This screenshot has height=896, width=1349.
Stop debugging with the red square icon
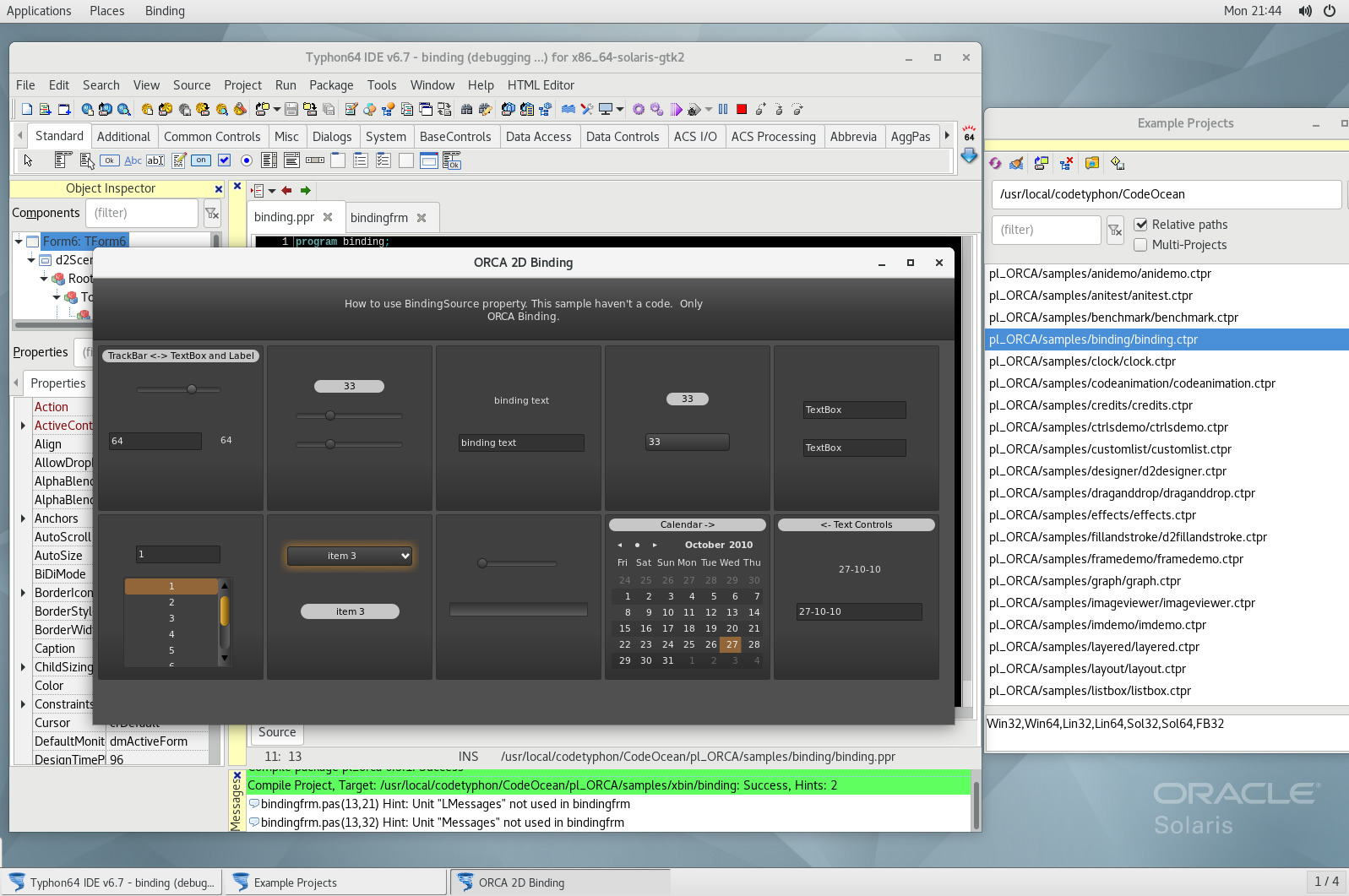pyautogui.click(x=742, y=109)
